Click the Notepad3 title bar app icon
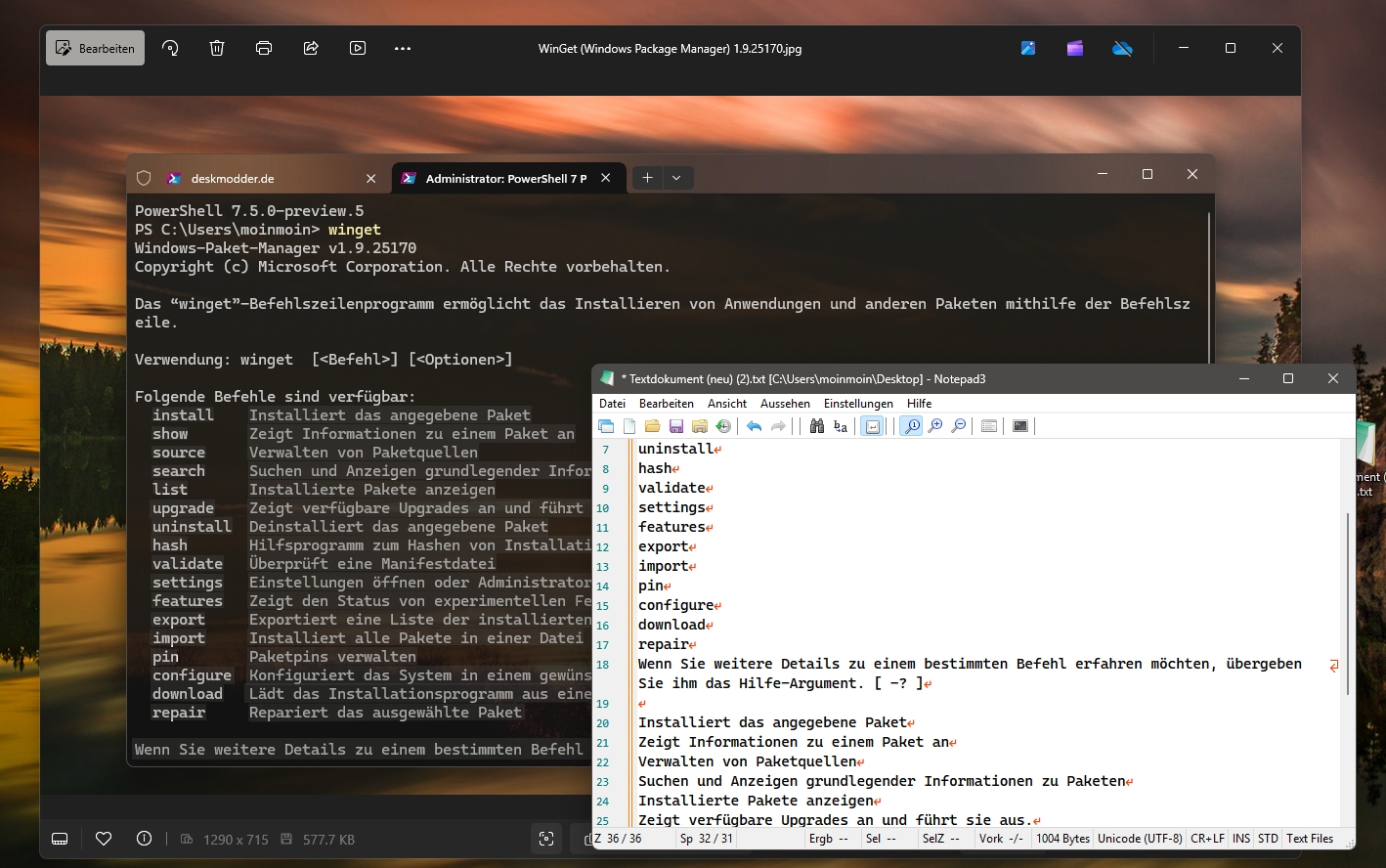This screenshot has height=868, width=1386. pos(607,378)
